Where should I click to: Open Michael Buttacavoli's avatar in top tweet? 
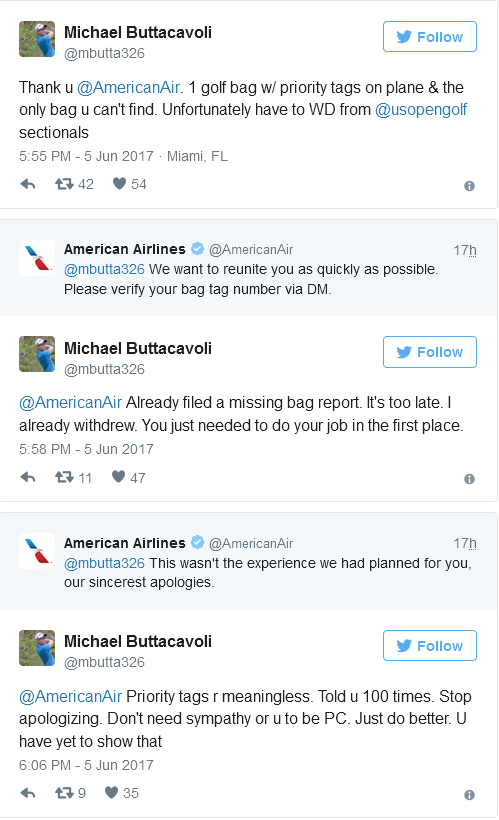pos(37,39)
